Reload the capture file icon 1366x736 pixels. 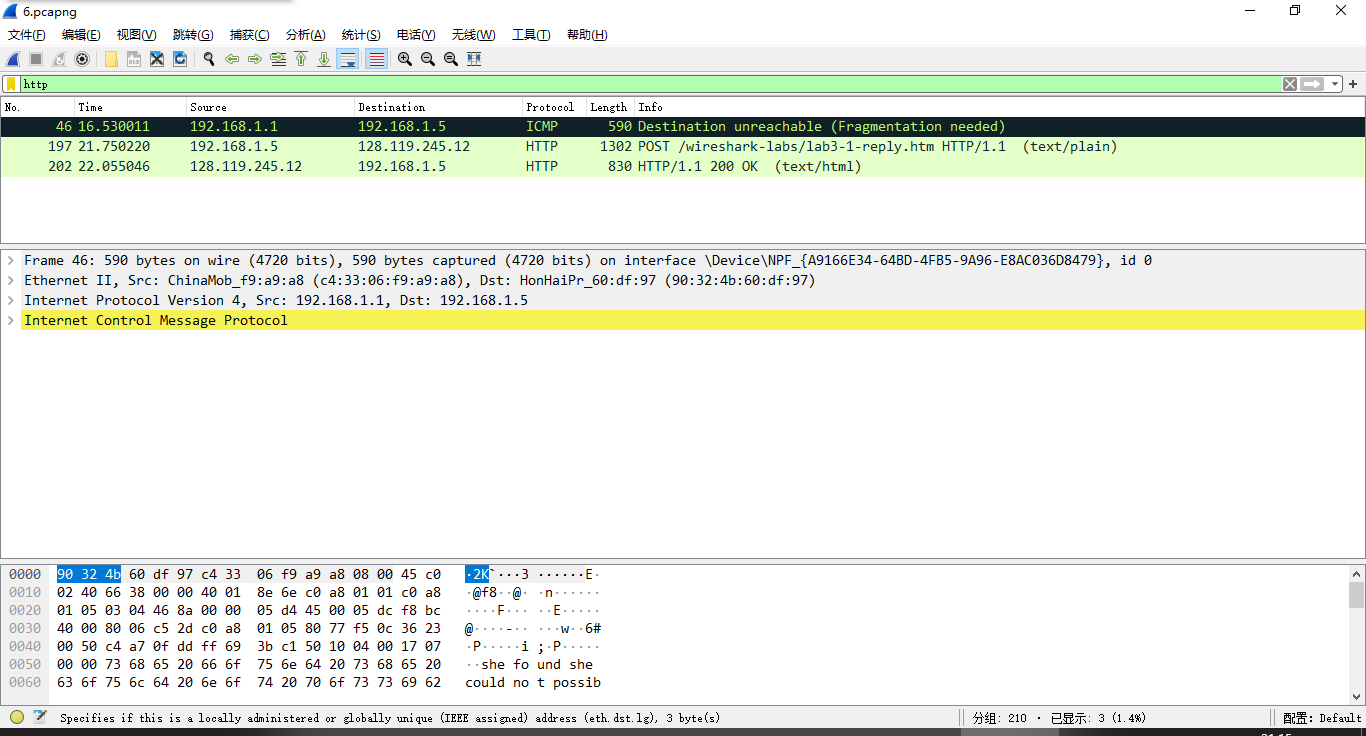pos(180,59)
